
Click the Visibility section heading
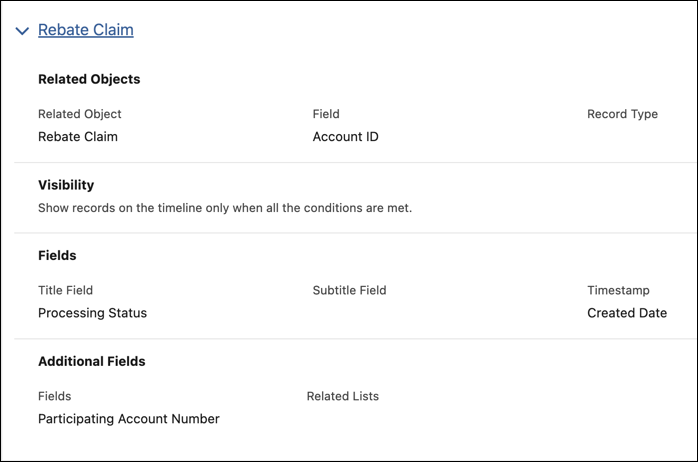tap(66, 185)
